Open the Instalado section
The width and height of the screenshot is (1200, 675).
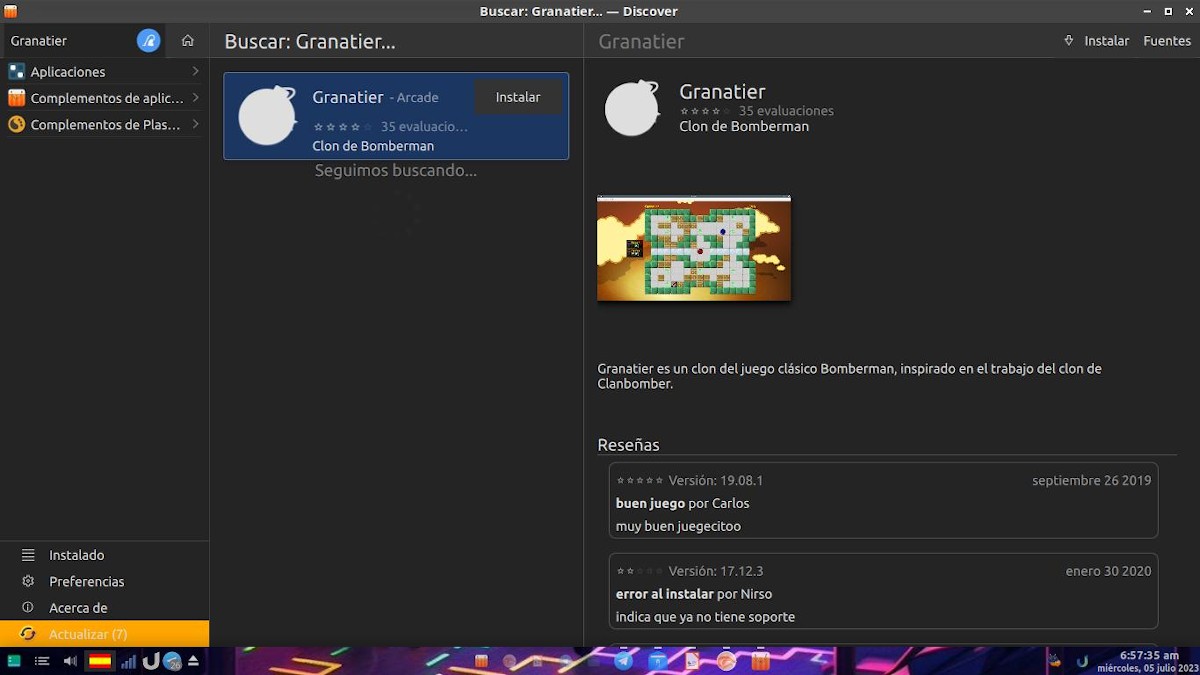[104, 555]
